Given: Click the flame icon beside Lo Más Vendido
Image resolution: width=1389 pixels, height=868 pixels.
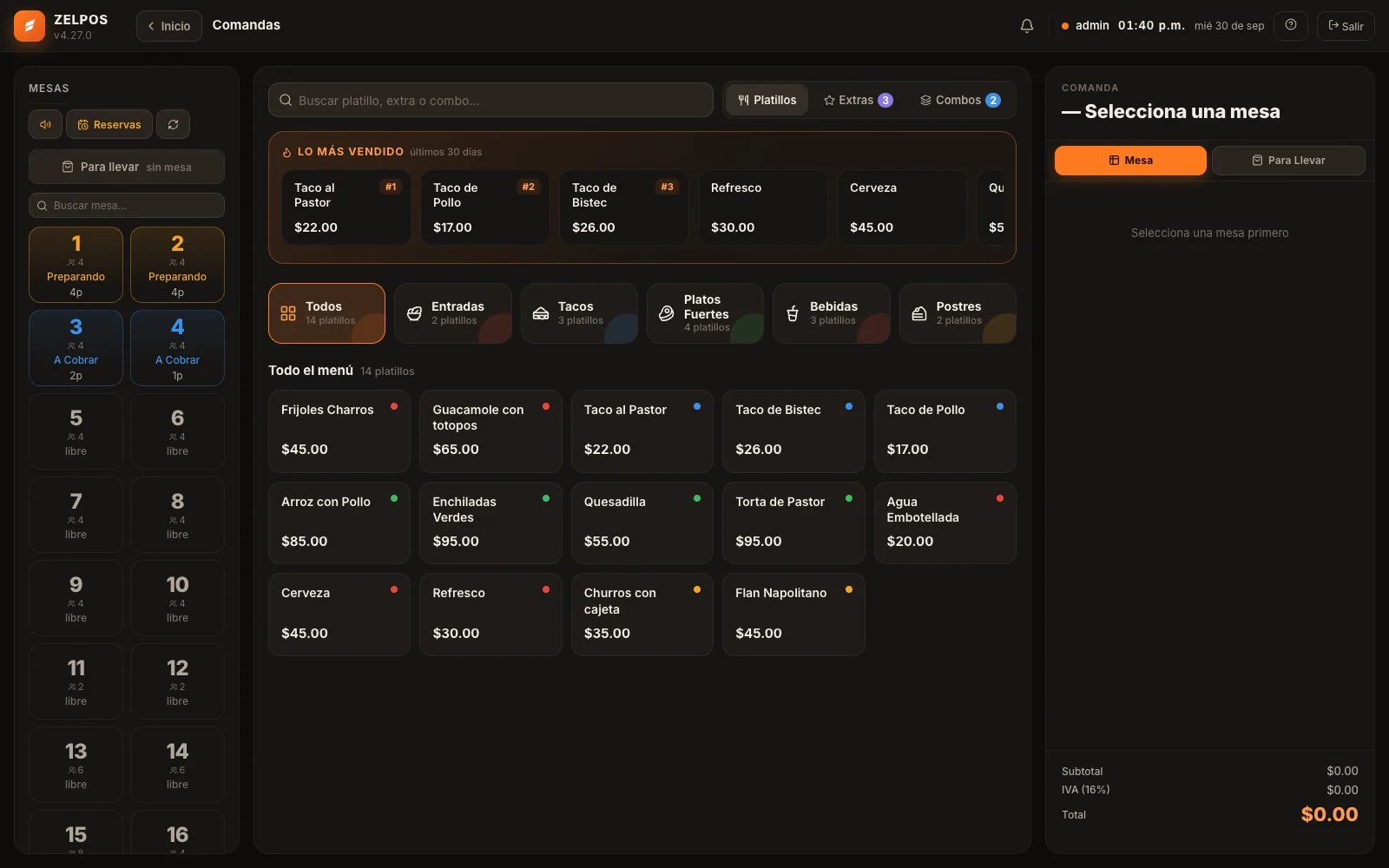Looking at the screenshot, I should tap(286, 152).
